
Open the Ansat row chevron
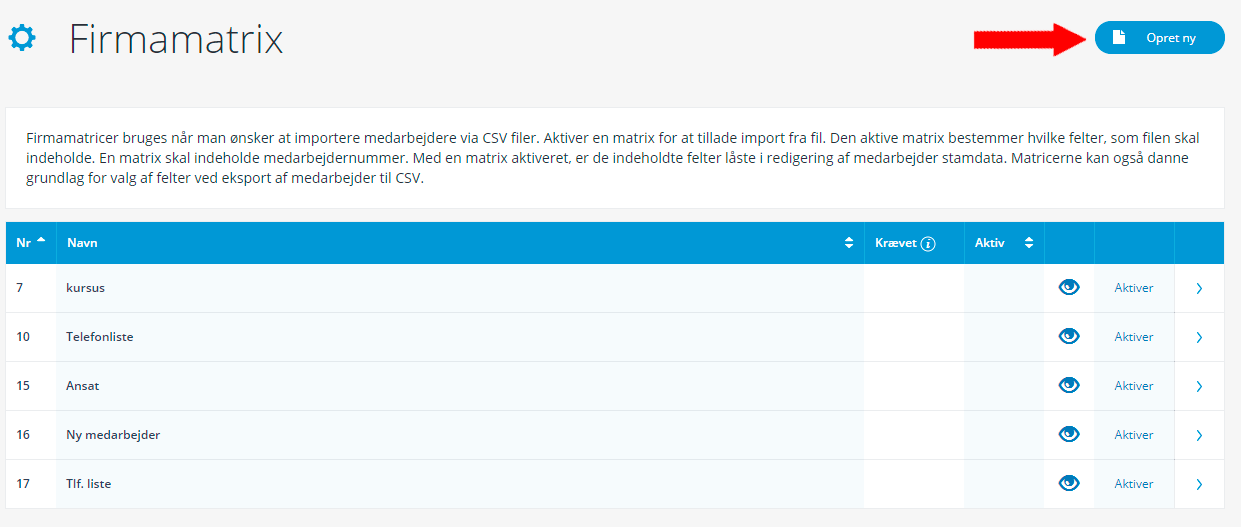[x=1199, y=386]
